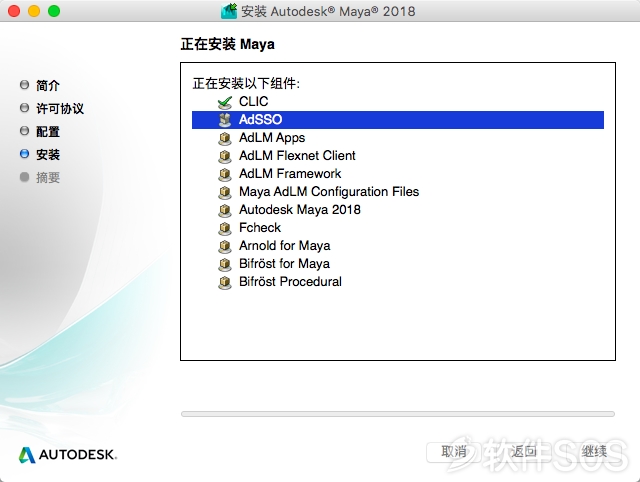The image size is (640, 482).
Task: Select the active 安装 step bullet
Action: tap(24, 154)
